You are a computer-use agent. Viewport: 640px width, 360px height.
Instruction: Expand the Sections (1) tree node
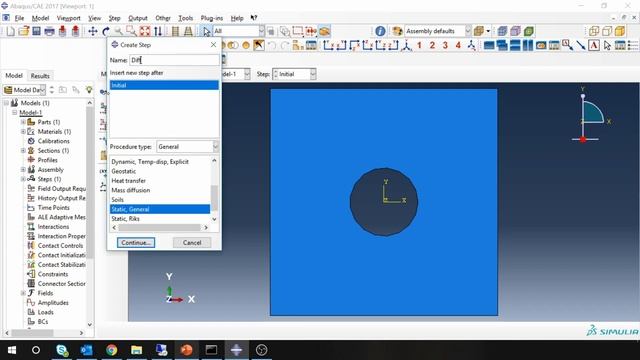click(x=23, y=151)
